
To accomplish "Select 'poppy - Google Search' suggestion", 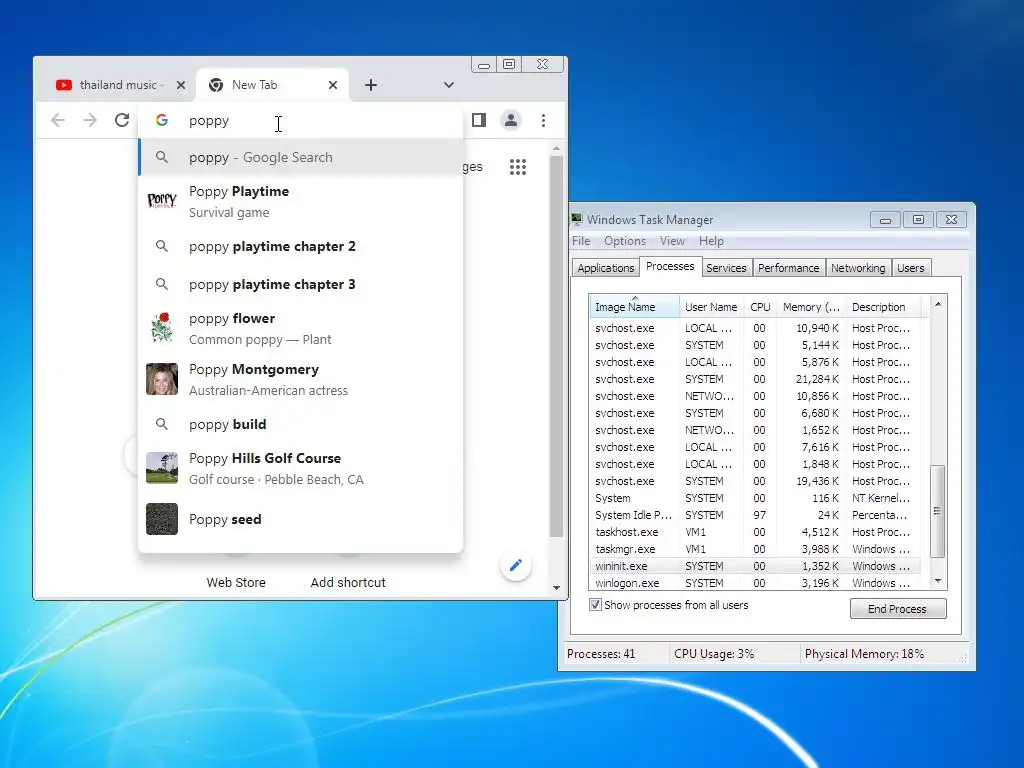I will (300, 157).
